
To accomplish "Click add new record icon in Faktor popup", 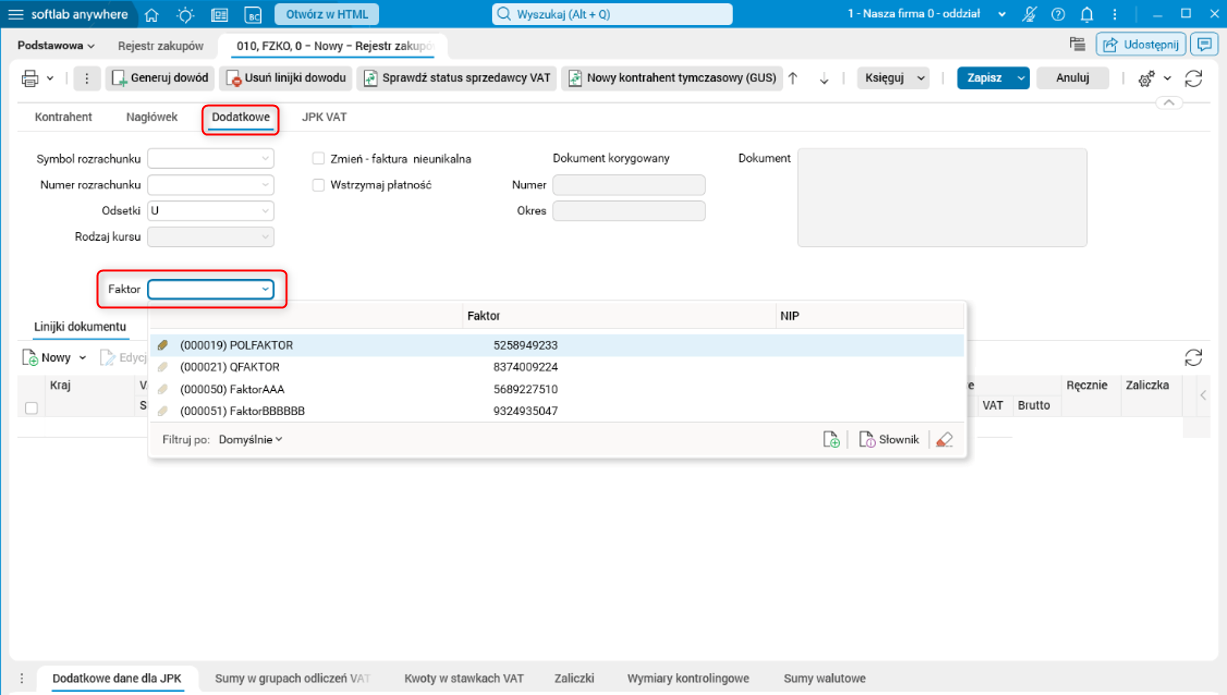I will 830,440.
